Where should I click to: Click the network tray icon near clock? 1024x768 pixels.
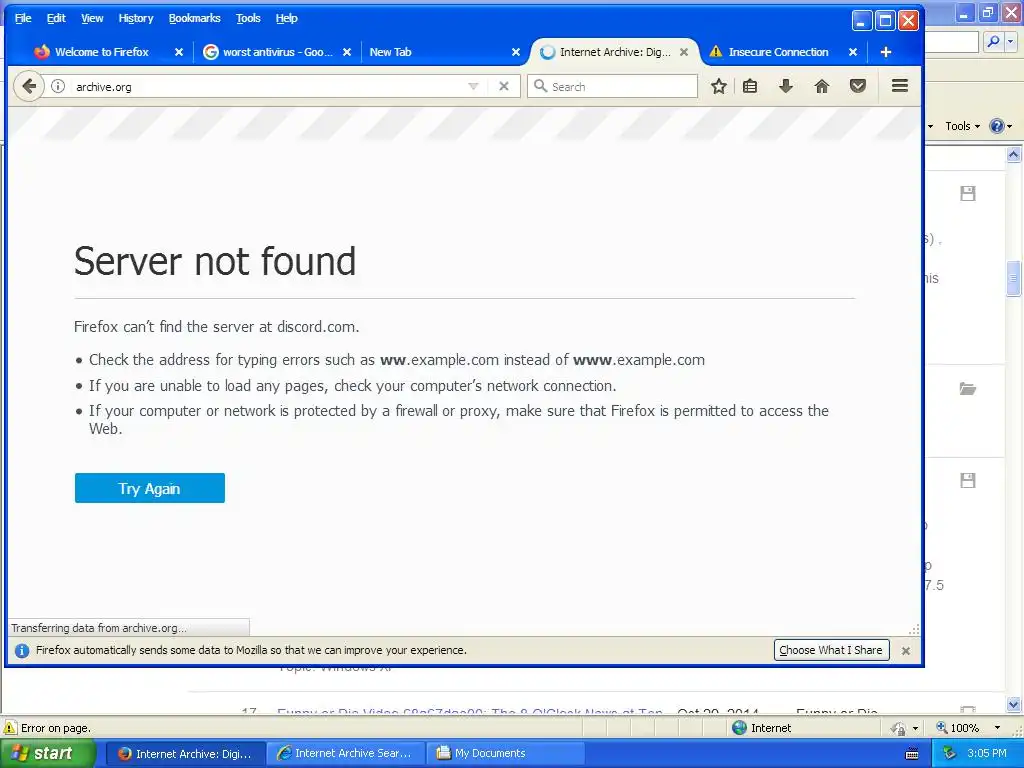click(950, 754)
